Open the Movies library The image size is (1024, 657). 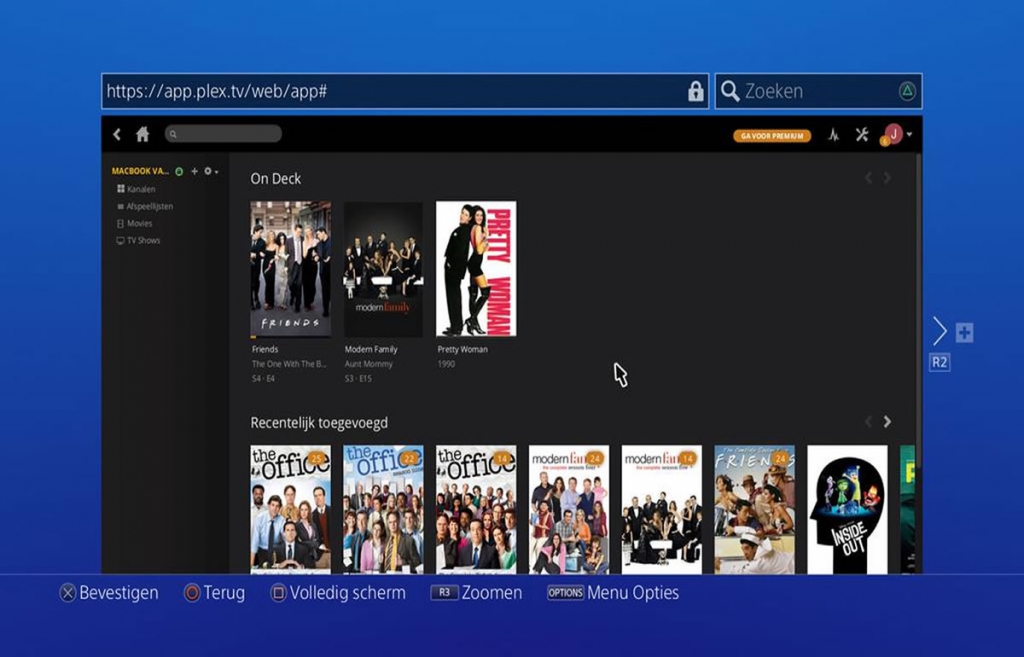click(134, 223)
